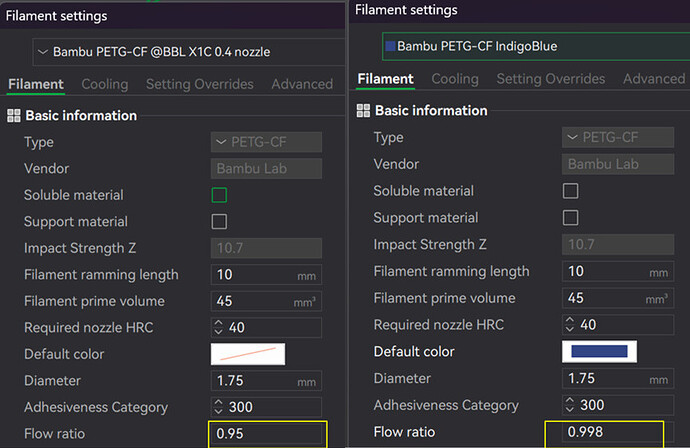Click Filament prime volume field in right panel
Viewport: 690px width, 448px height.
point(618,298)
